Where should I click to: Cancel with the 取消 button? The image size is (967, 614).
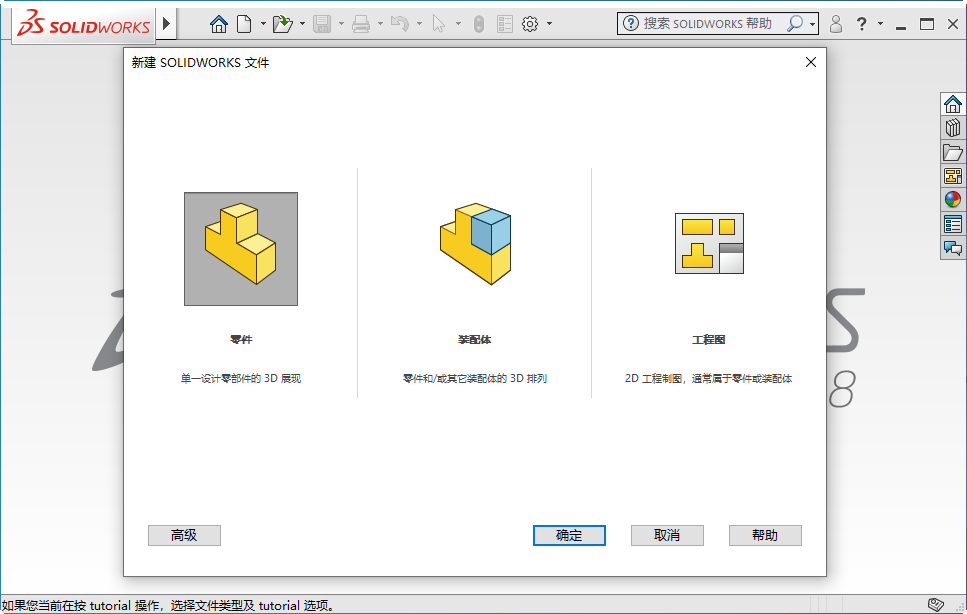click(667, 535)
